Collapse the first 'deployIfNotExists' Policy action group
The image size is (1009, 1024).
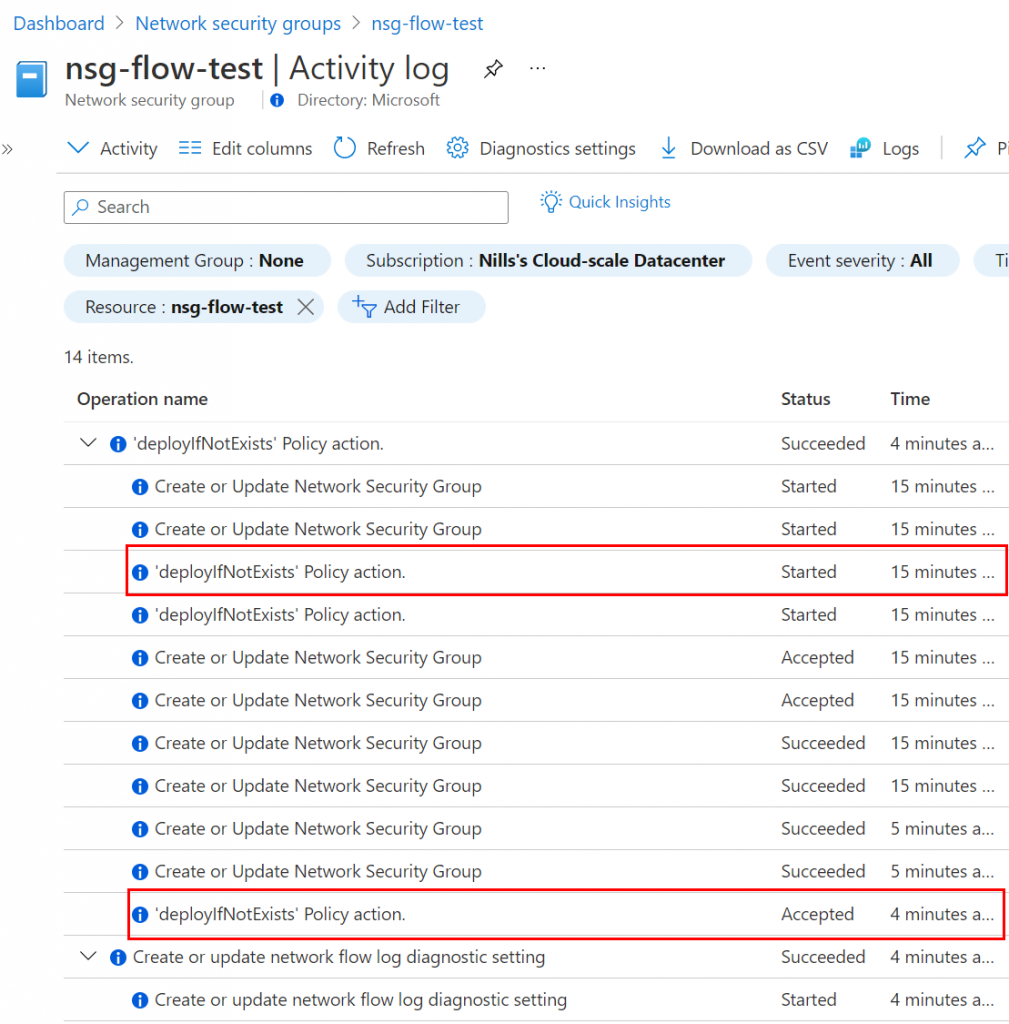[x=87, y=444]
